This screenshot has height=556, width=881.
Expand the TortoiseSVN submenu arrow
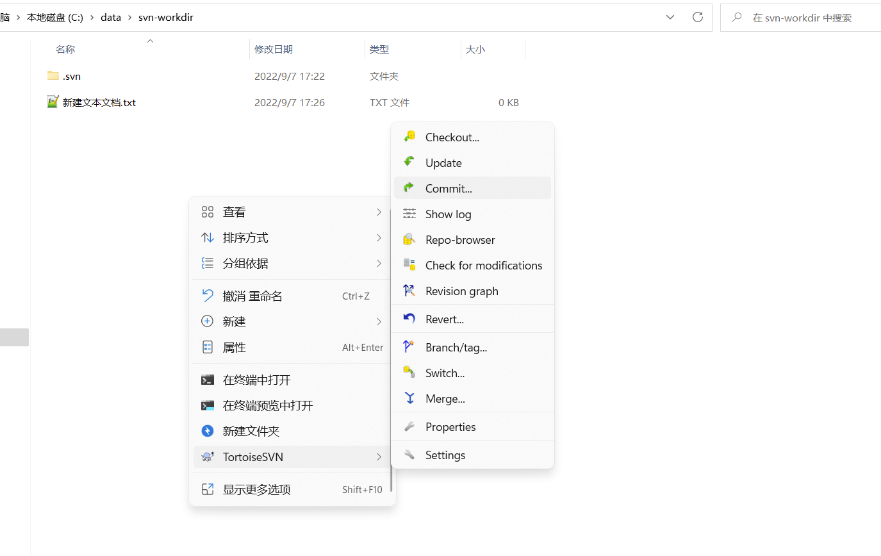(x=379, y=457)
